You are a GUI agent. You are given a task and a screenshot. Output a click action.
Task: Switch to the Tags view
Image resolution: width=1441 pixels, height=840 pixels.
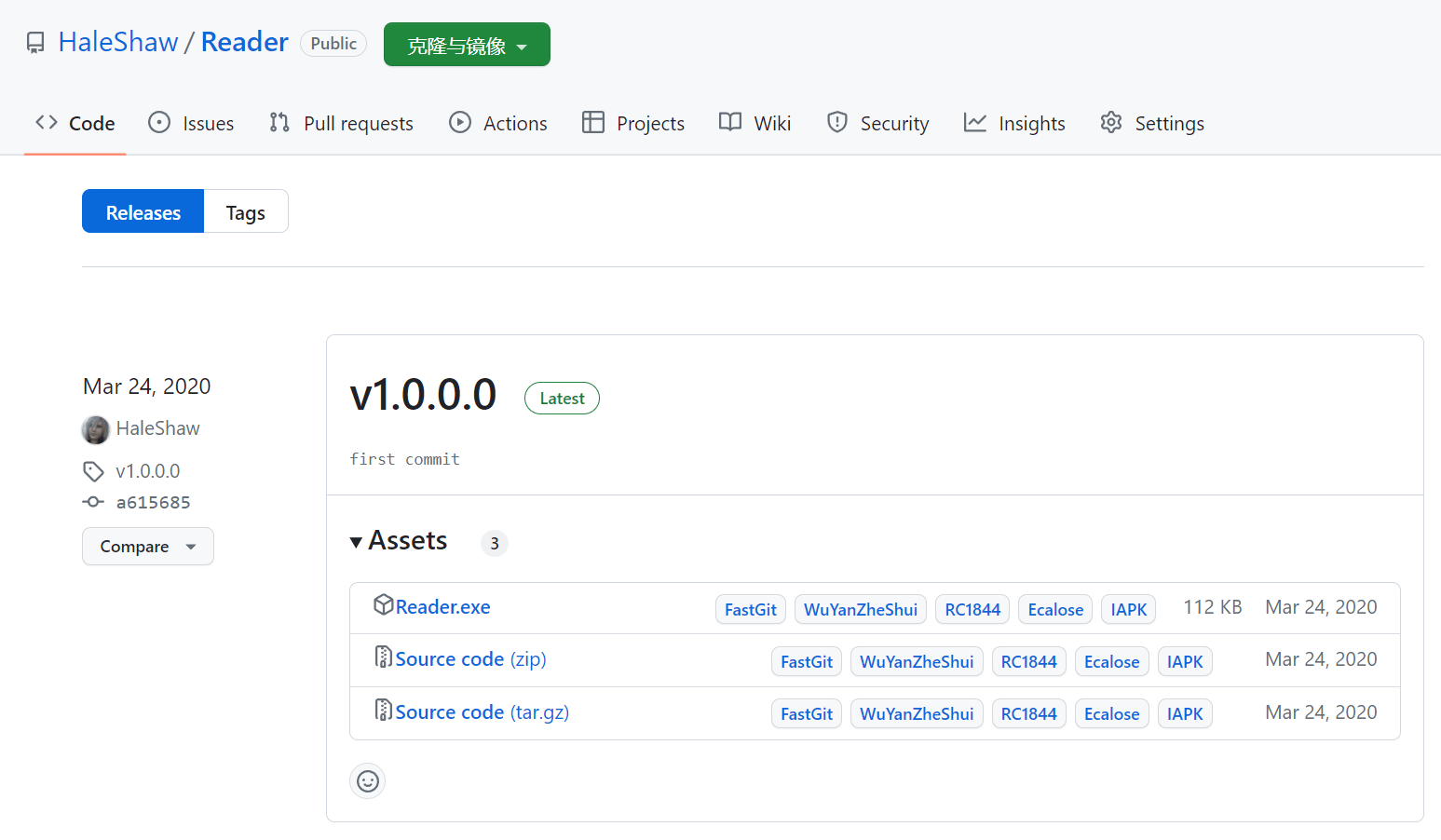pos(245,211)
